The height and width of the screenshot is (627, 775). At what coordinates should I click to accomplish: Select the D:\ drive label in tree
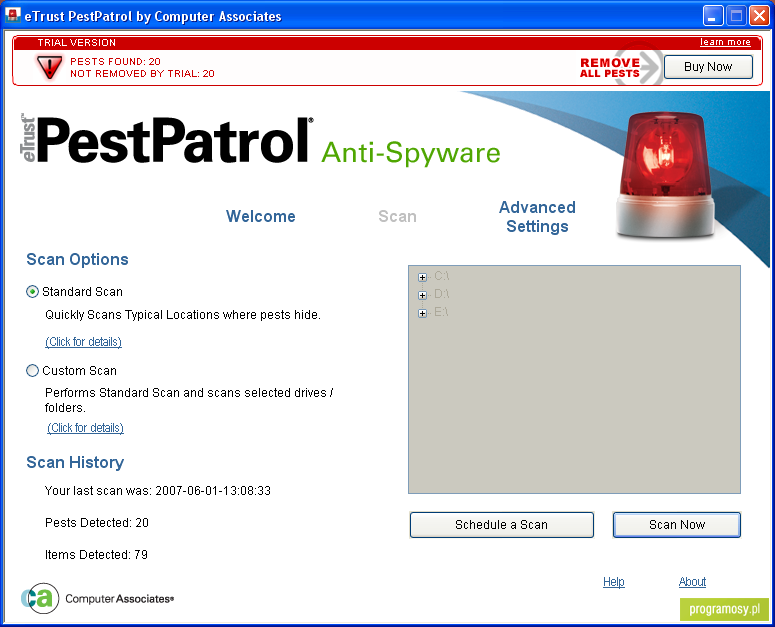click(441, 294)
